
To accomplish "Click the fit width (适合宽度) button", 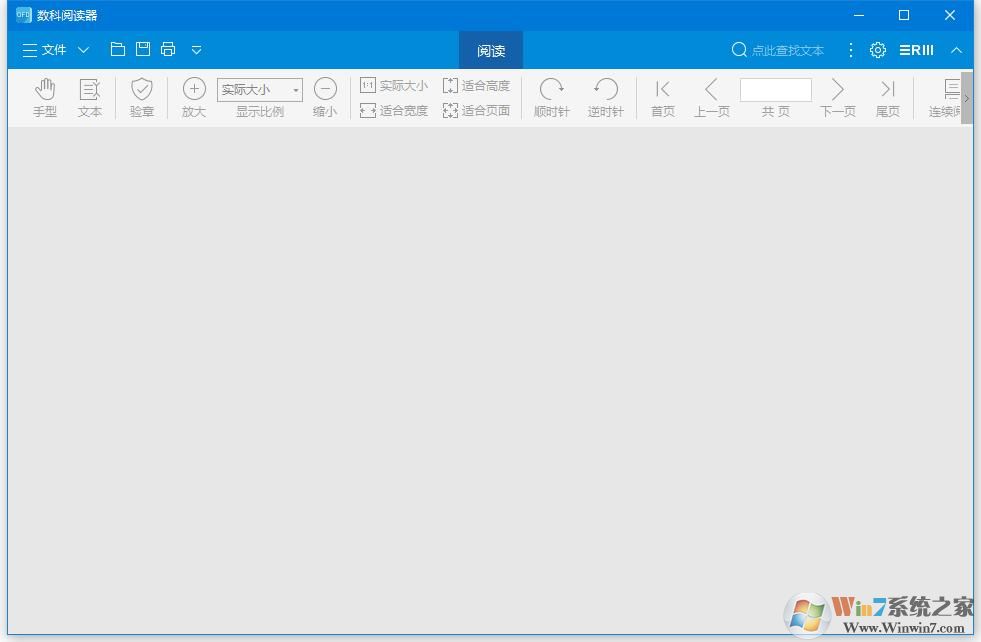I will coord(394,111).
